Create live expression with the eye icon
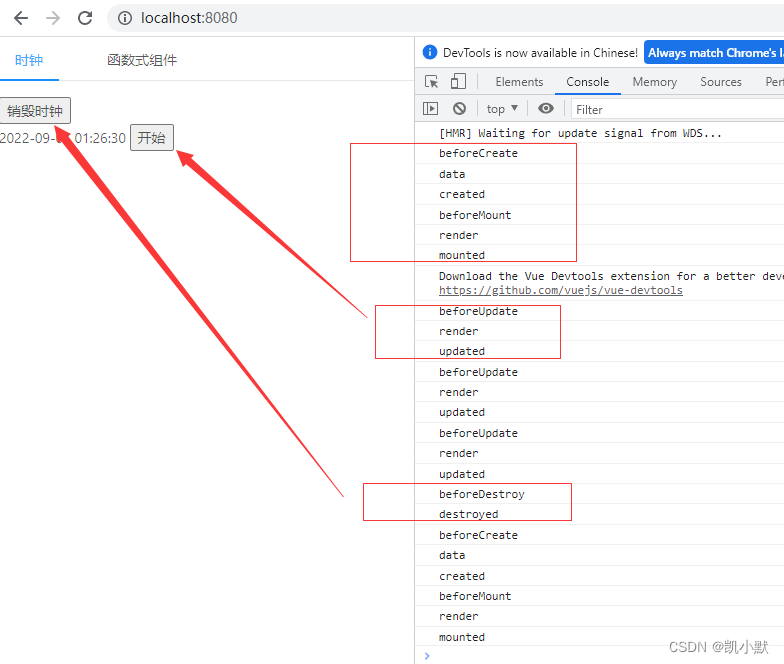 pyautogui.click(x=546, y=108)
